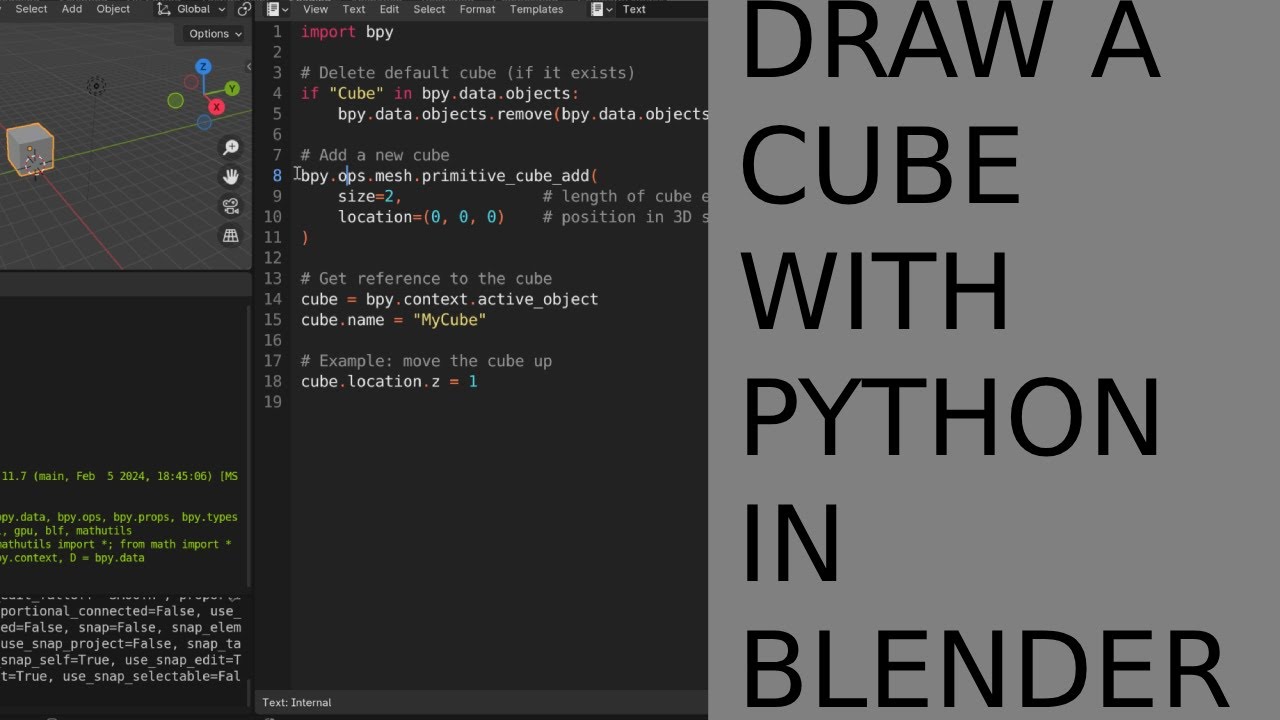The height and width of the screenshot is (720, 1280).
Task: Click the text name field labeled Text
Action: pos(663,9)
